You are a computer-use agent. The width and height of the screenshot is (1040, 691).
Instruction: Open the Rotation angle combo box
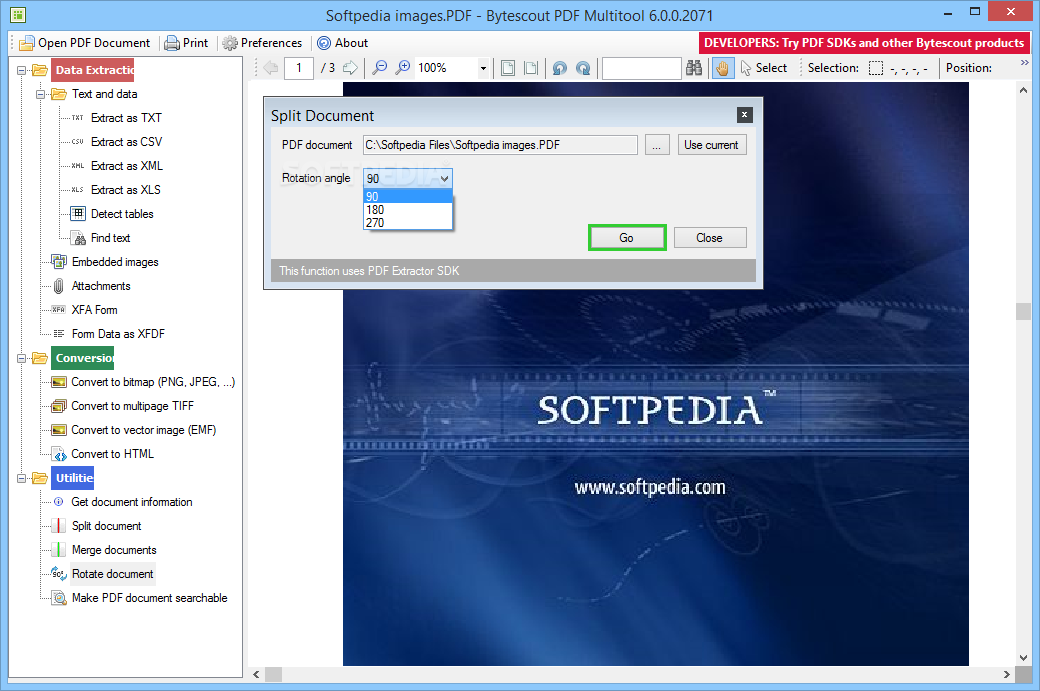(x=408, y=178)
